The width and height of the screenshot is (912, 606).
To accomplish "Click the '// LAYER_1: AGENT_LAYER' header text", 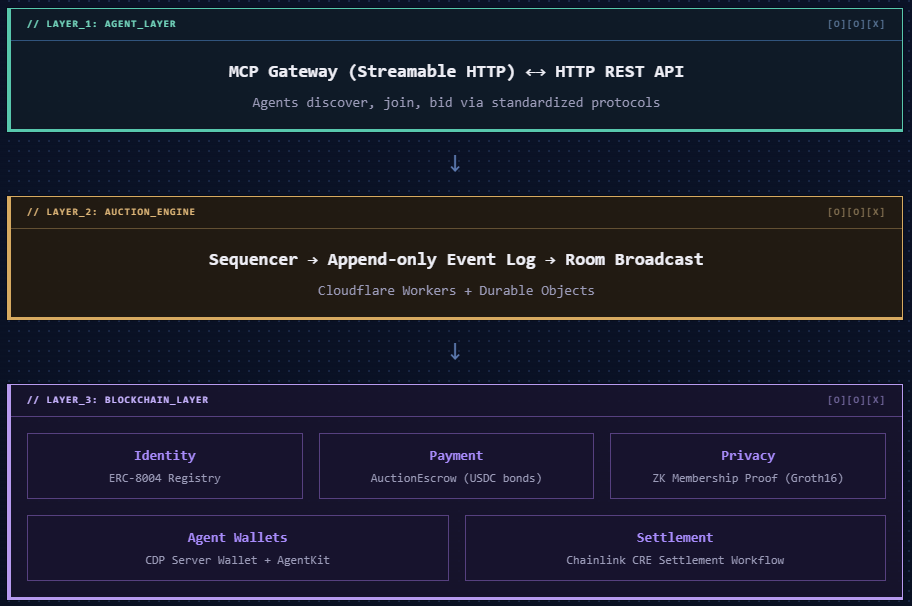I will click(x=101, y=24).
